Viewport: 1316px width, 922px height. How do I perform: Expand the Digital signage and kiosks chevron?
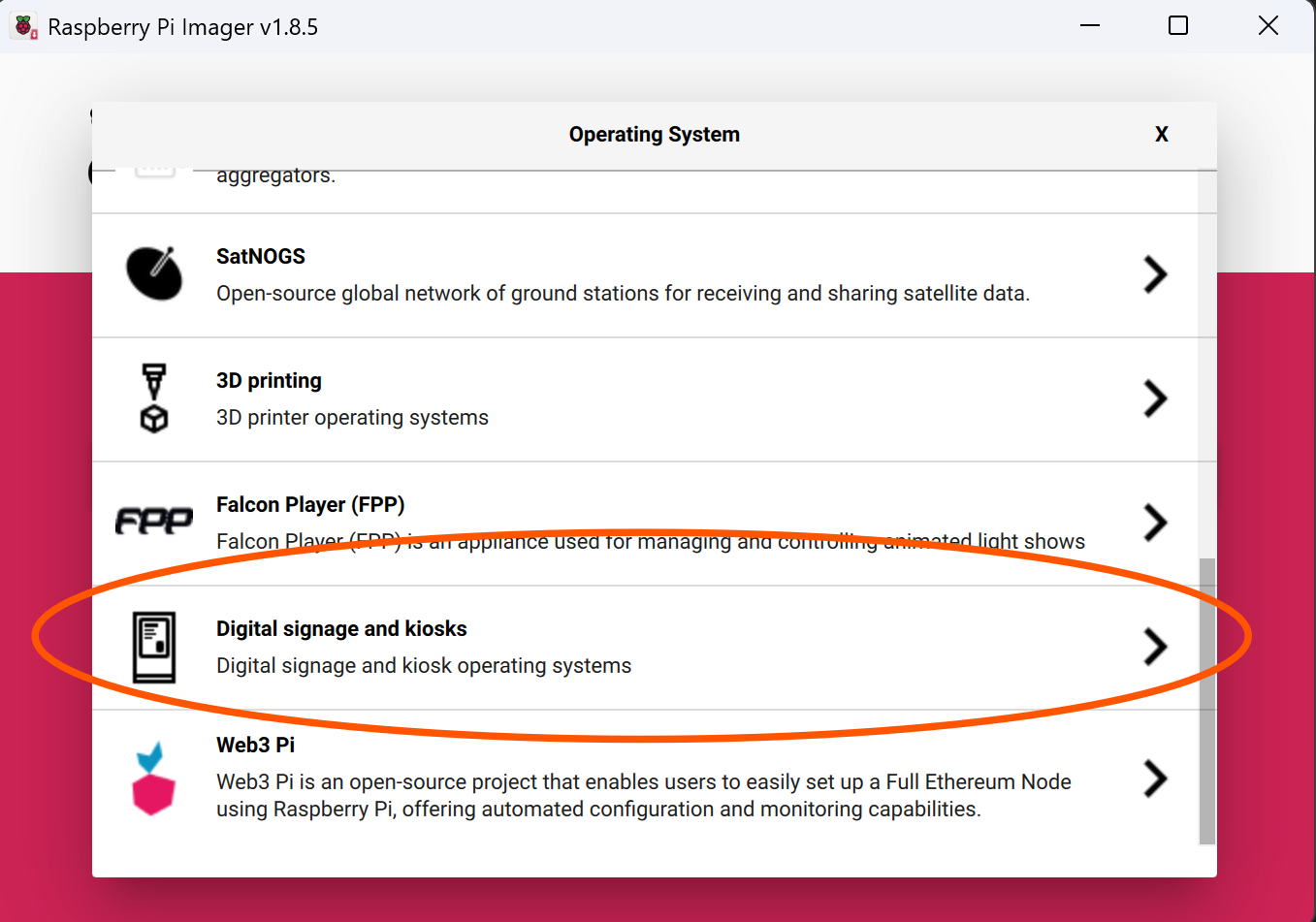point(1154,647)
